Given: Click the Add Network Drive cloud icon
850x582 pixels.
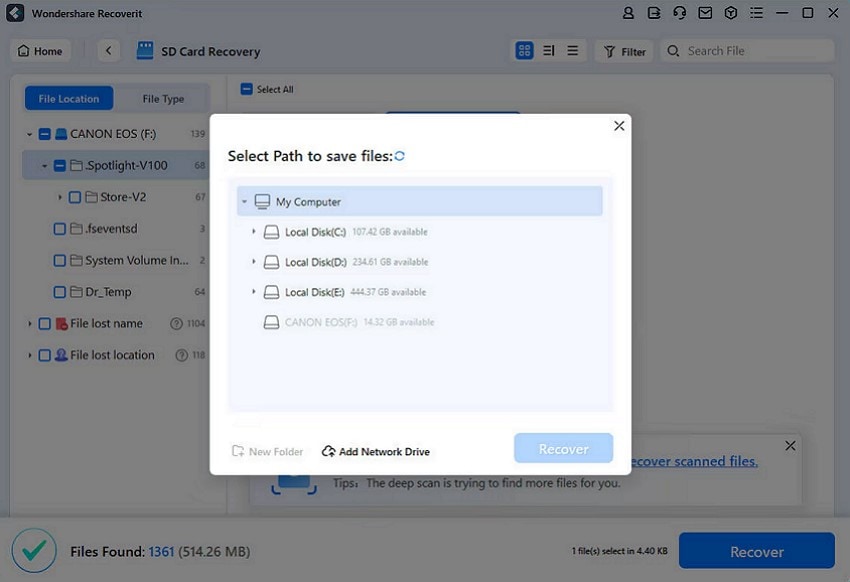Looking at the screenshot, I should [329, 451].
